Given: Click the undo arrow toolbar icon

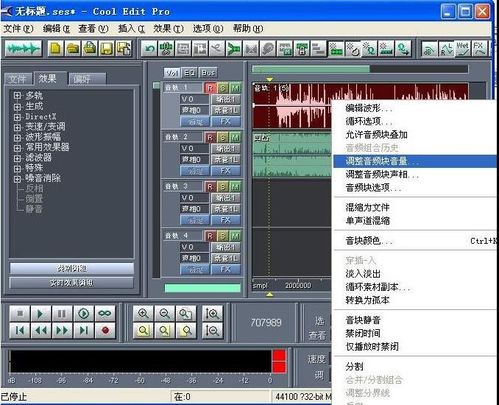Looking at the screenshot, I should (x=149, y=49).
